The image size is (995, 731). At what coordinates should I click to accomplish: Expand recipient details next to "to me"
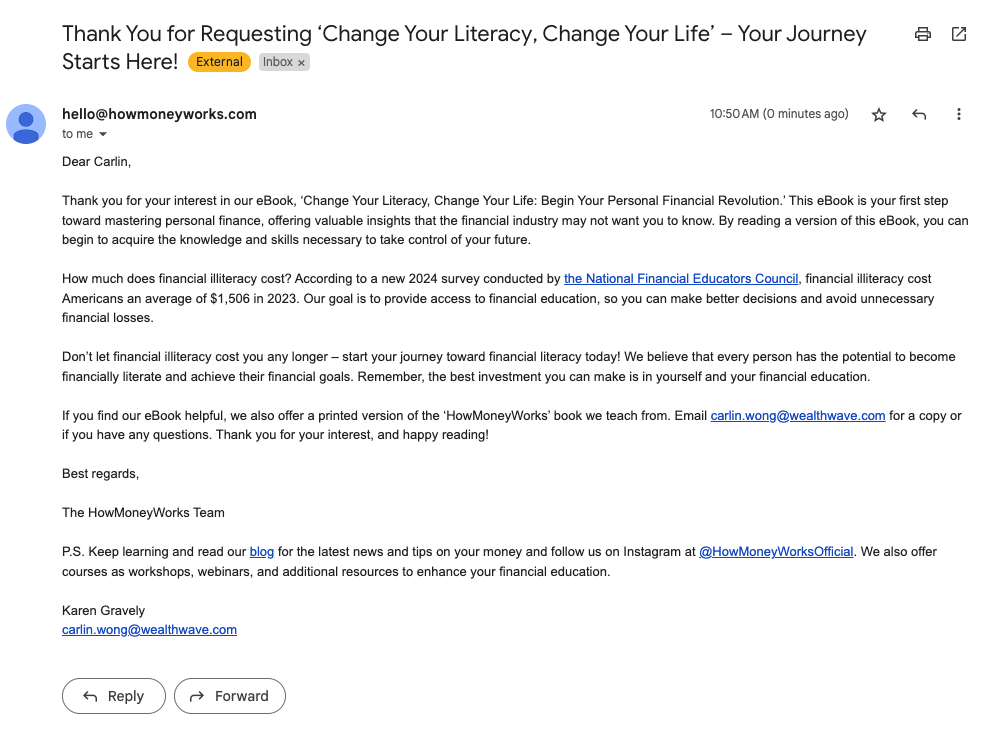pyautogui.click(x=102, y=135)
